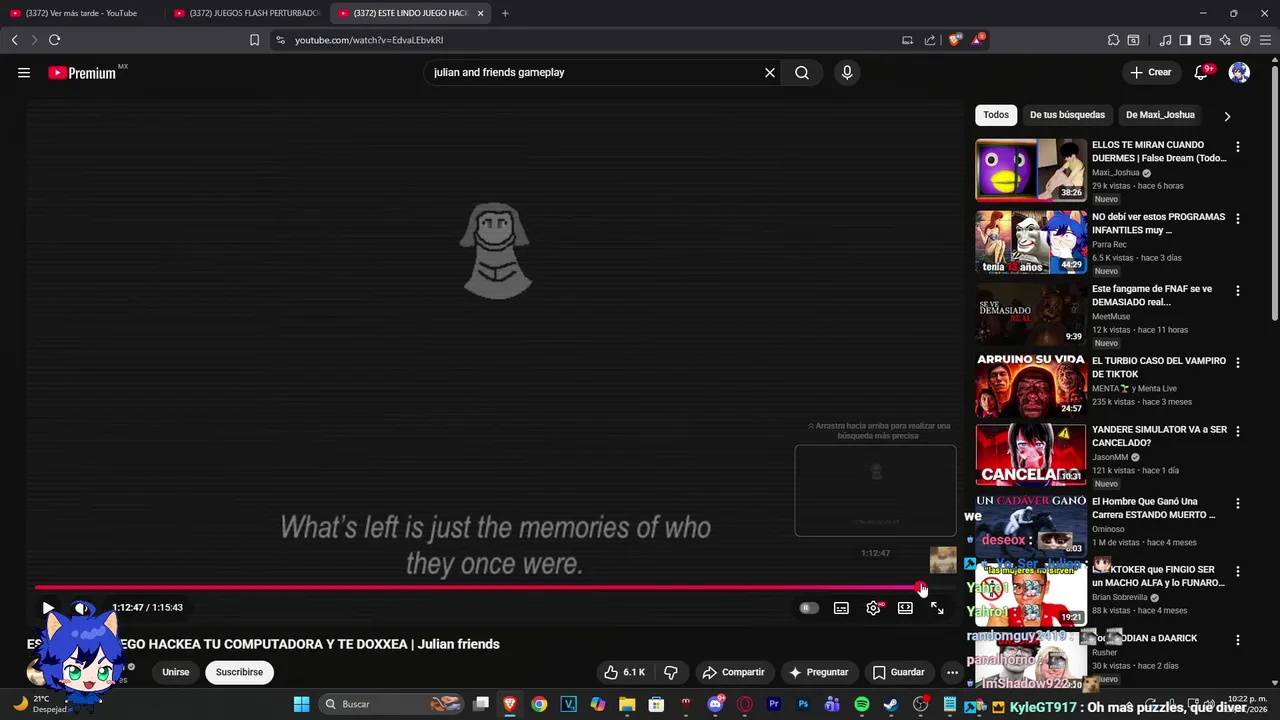Click the address bar URL
Screen dimensions: 1280x720
pyautogui.click(x=369, y=40)
